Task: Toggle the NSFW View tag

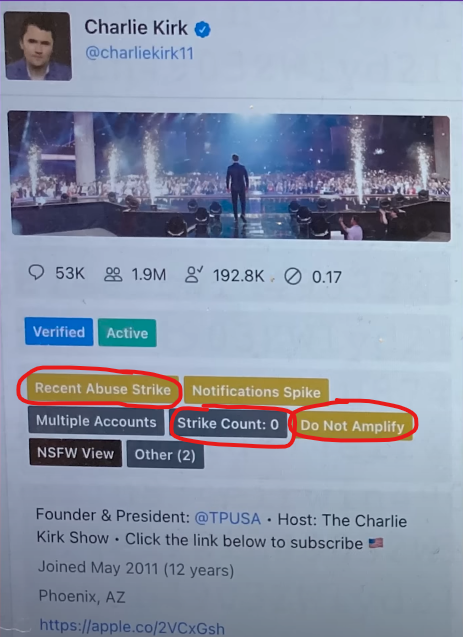Action: click(x=76, y=453)
